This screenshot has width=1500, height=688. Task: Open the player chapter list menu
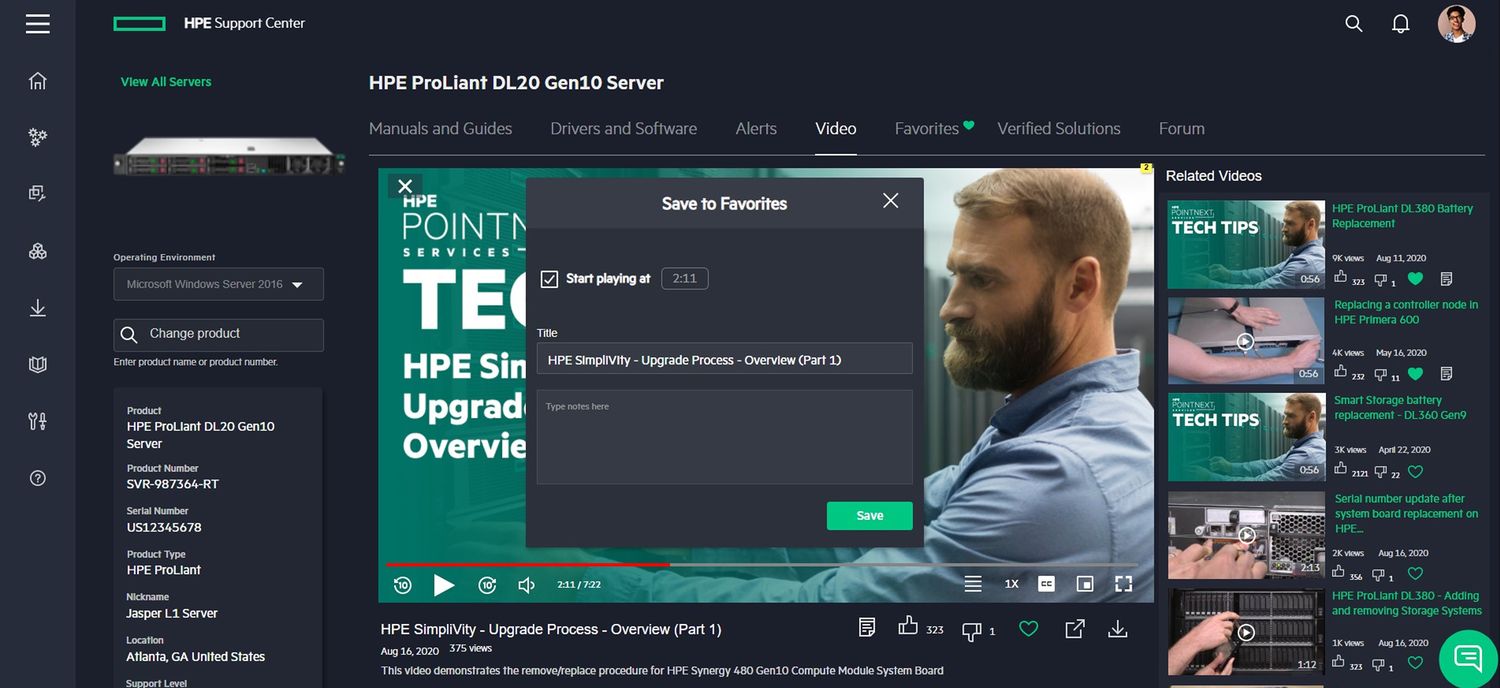973,584
